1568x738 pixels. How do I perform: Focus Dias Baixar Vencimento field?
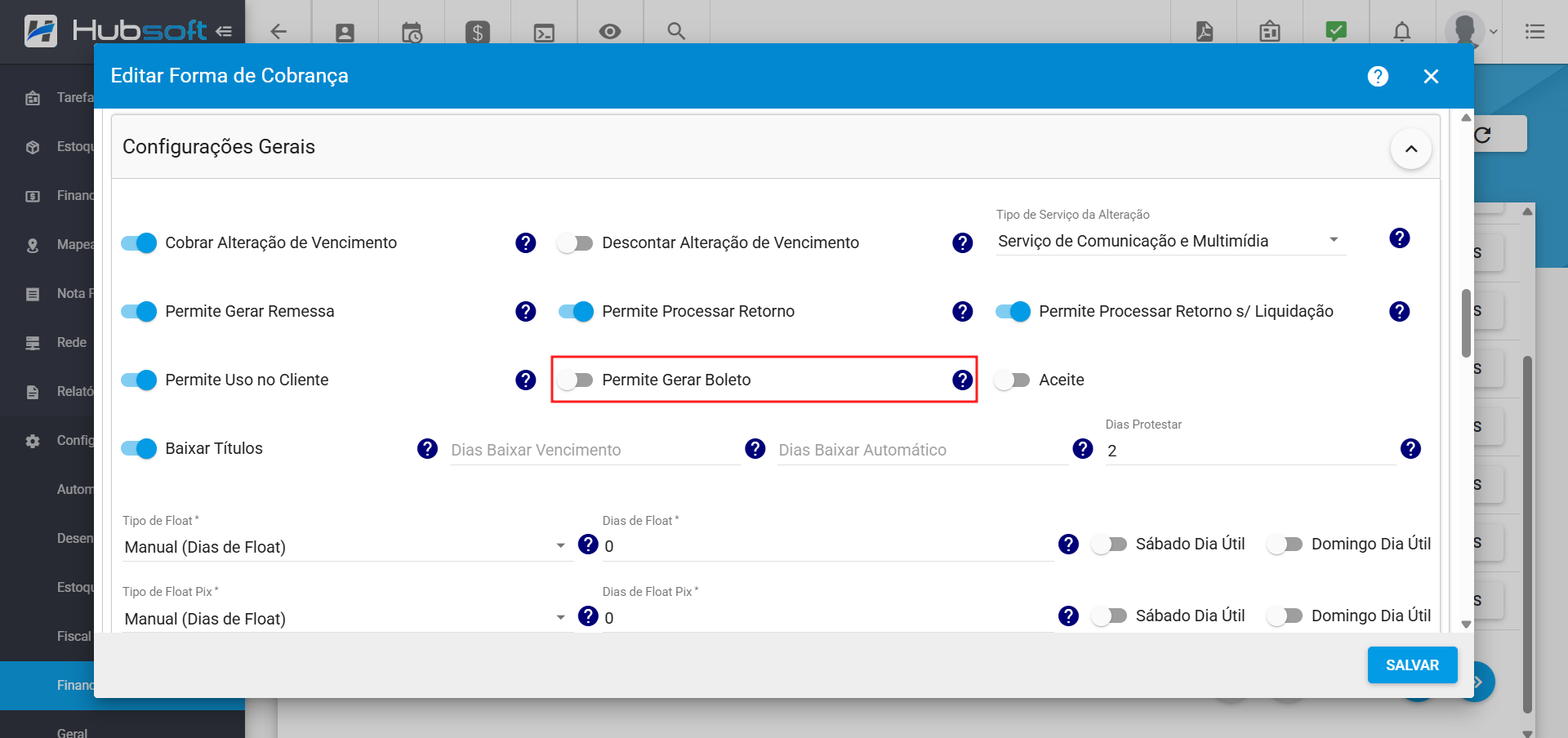595,450
